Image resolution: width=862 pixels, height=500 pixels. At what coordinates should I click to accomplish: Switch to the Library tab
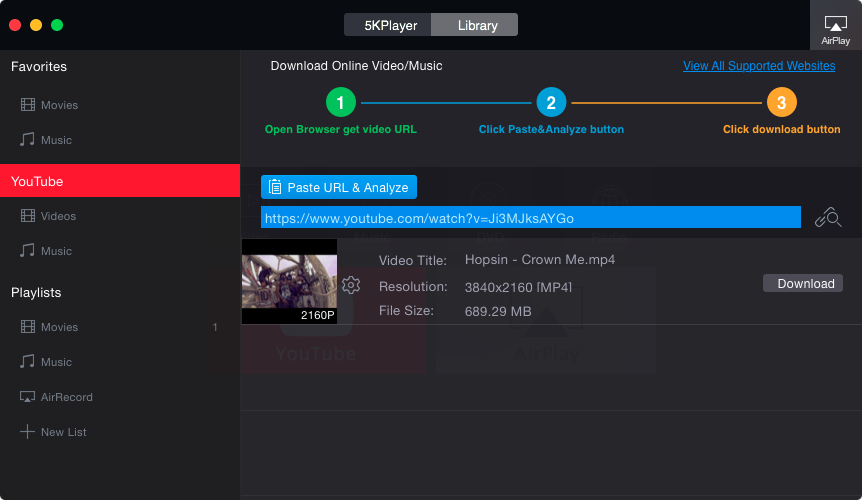coord(474,25)
